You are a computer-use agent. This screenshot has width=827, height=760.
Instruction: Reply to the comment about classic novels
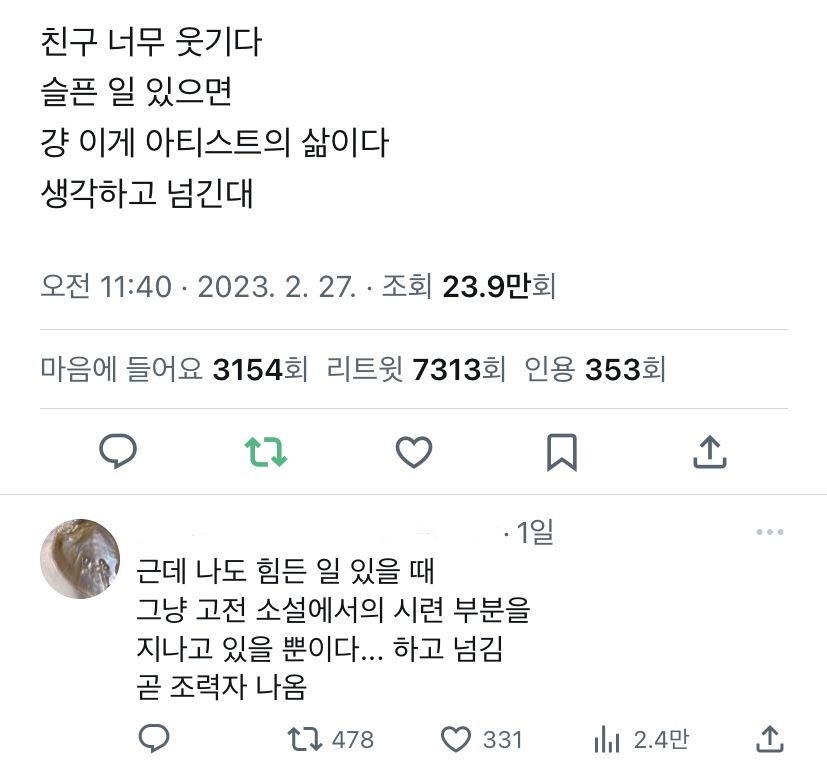click(x=152, y=738)
